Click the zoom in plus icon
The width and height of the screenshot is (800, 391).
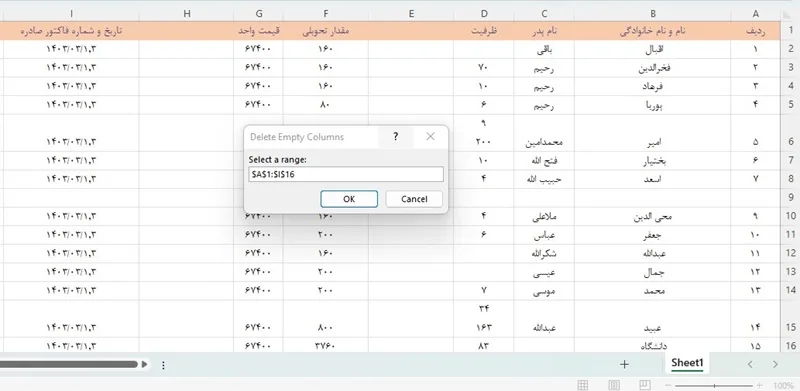(760, 385)
